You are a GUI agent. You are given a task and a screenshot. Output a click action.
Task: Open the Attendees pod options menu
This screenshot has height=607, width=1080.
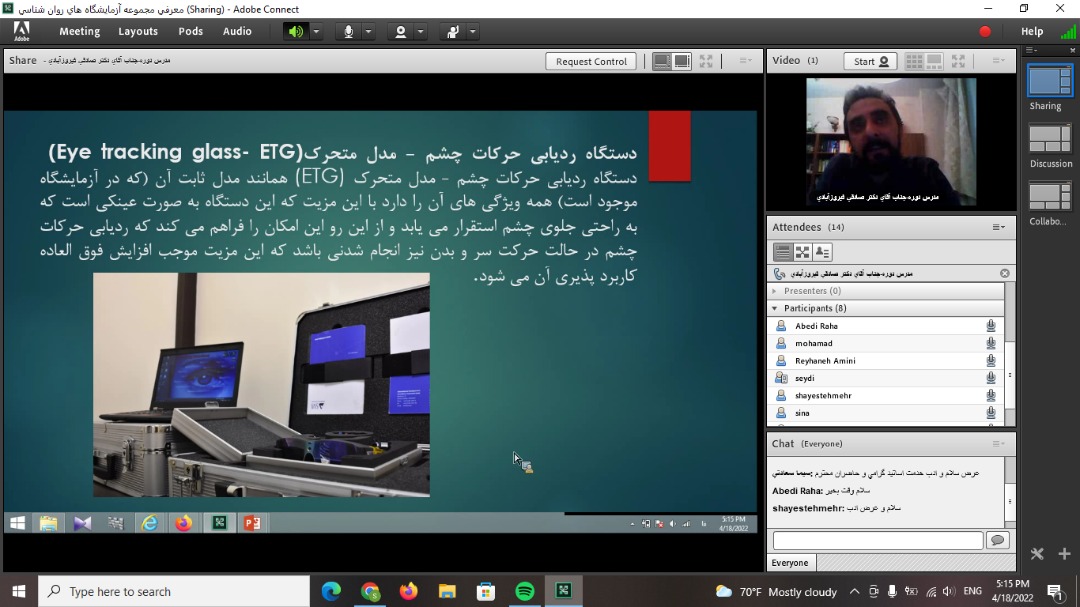click(x=998, y=227)
